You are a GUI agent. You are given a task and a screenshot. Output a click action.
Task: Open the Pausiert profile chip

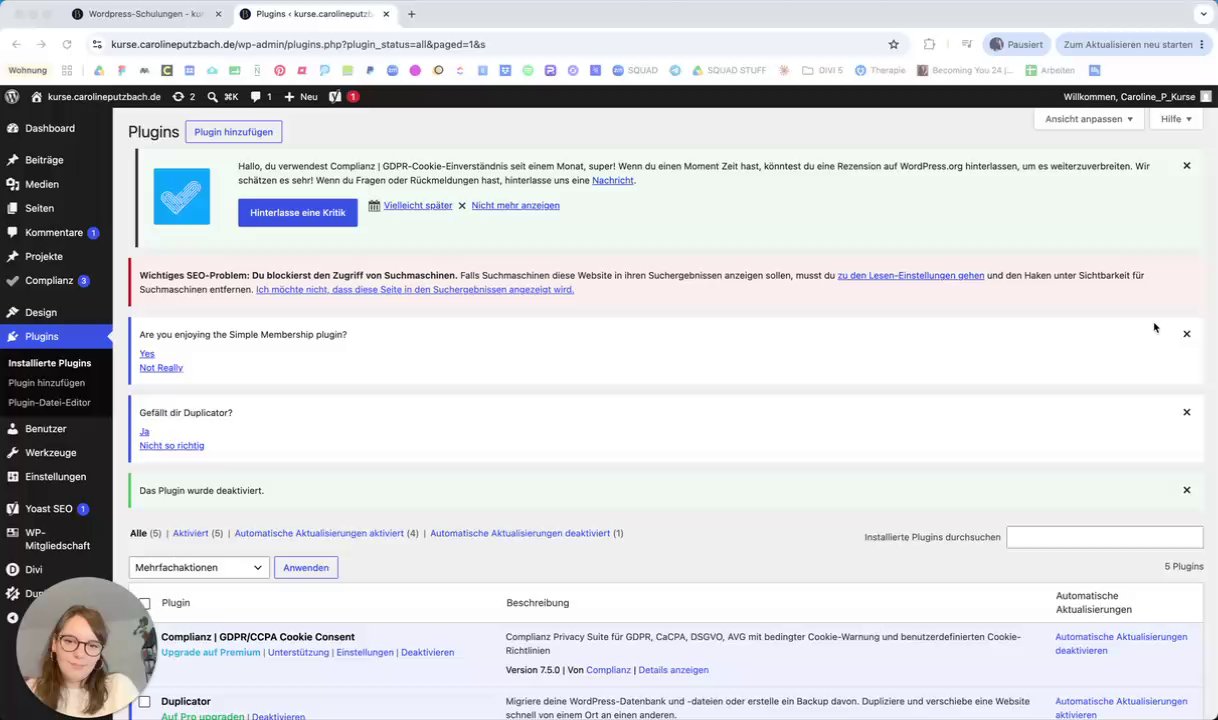point(1016,44)
